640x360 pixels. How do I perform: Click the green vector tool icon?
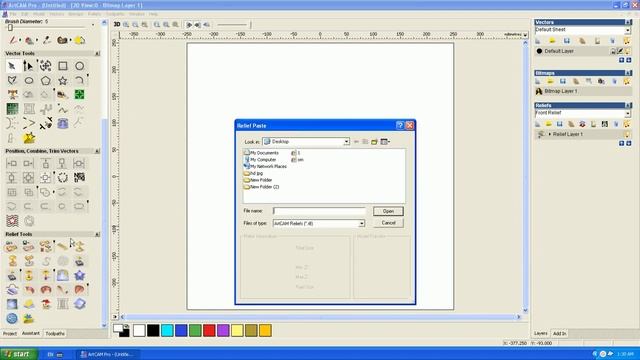point(80,95)
